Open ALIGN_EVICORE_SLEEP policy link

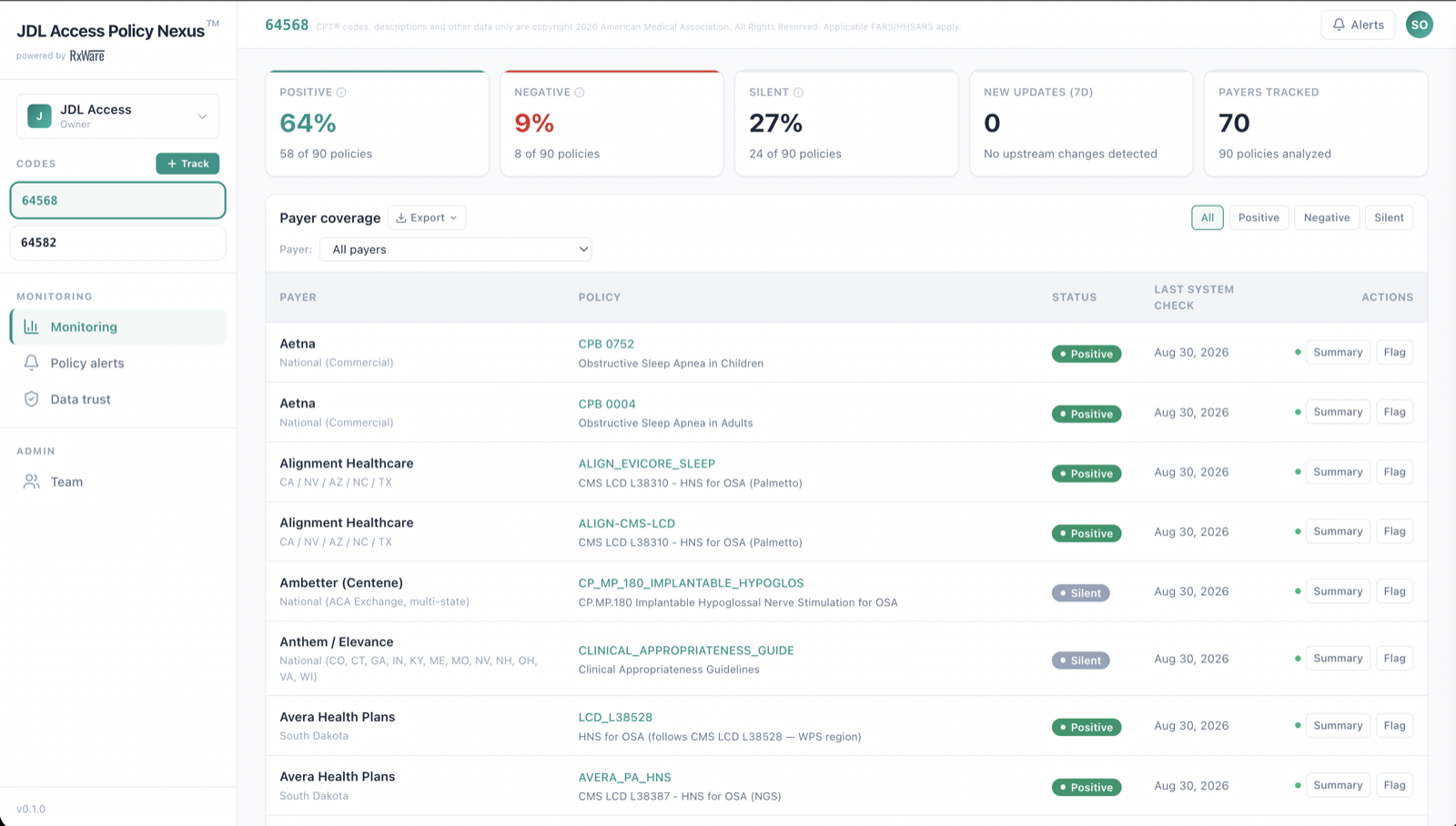click(x=647, y=464)
